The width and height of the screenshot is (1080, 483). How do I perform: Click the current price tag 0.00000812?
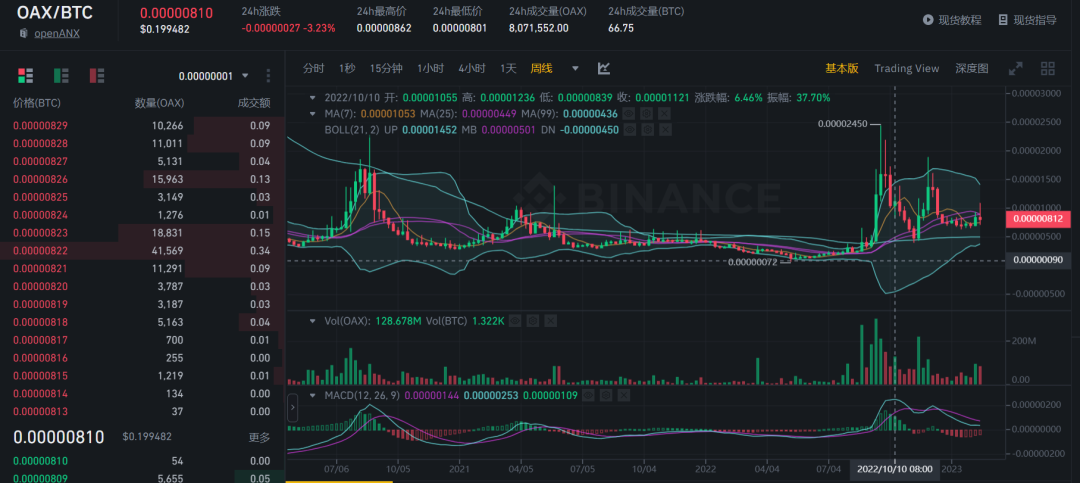(1039, 219)
